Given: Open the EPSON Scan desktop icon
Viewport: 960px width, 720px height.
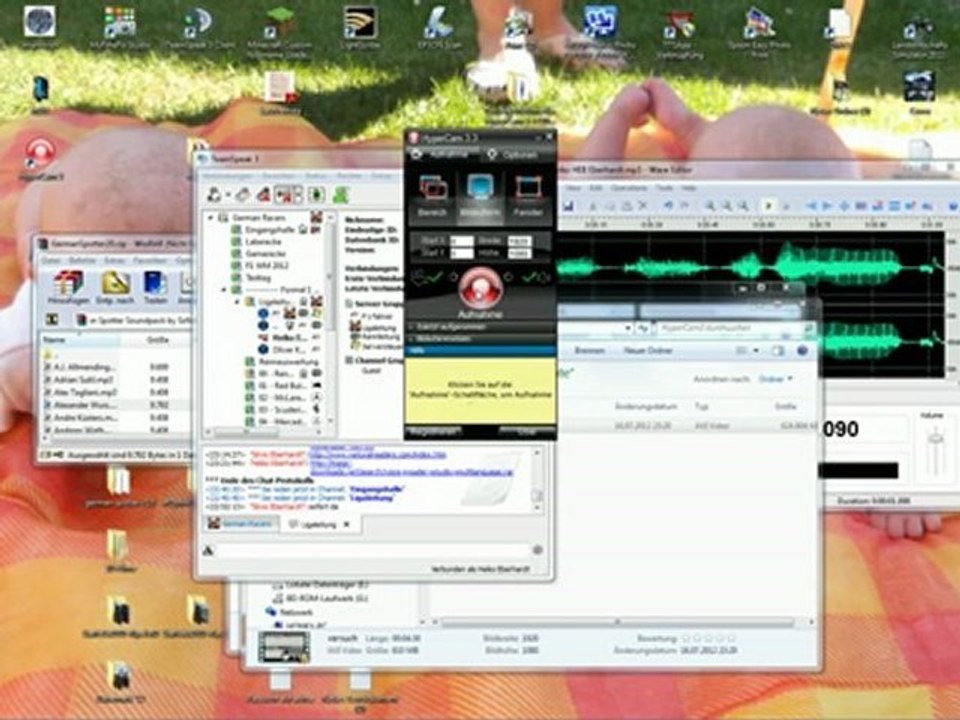Looking at the screenshot, I should click(438, 28).
